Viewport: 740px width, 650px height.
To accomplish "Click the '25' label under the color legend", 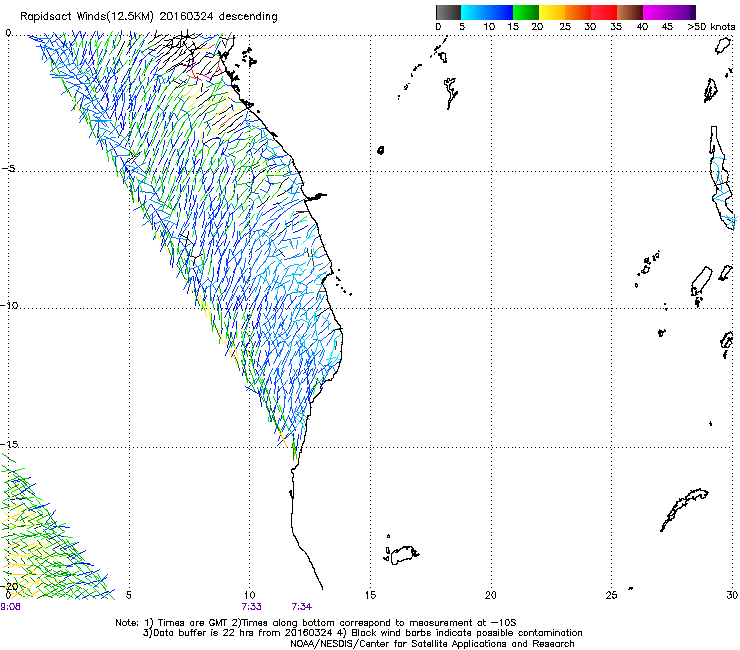I will pyautogui.click(x=564, y=26).
